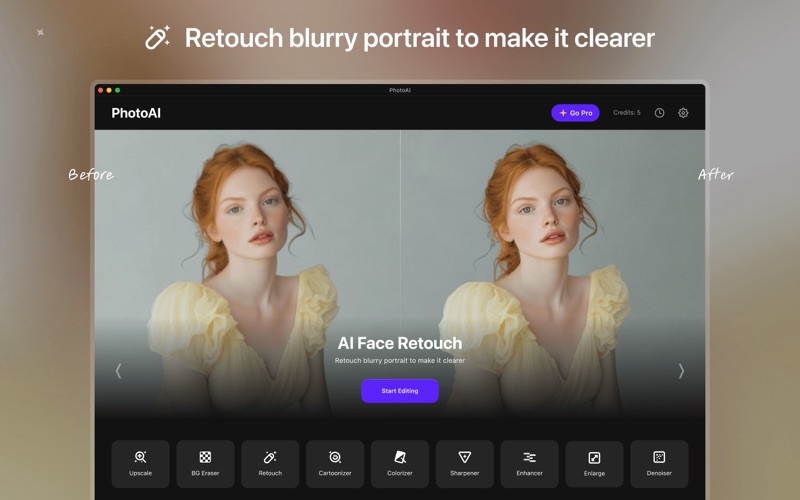The height and width of the screenshot is (500, 800).
Task: Open the Sharpener tool
Action: point(465,463)
